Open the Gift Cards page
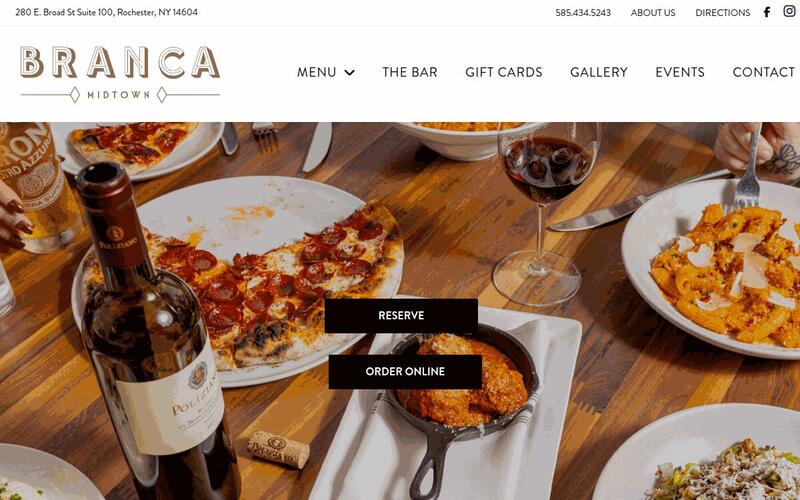The height and width of the screenshot is (500, 800). [x=504, y=72]
